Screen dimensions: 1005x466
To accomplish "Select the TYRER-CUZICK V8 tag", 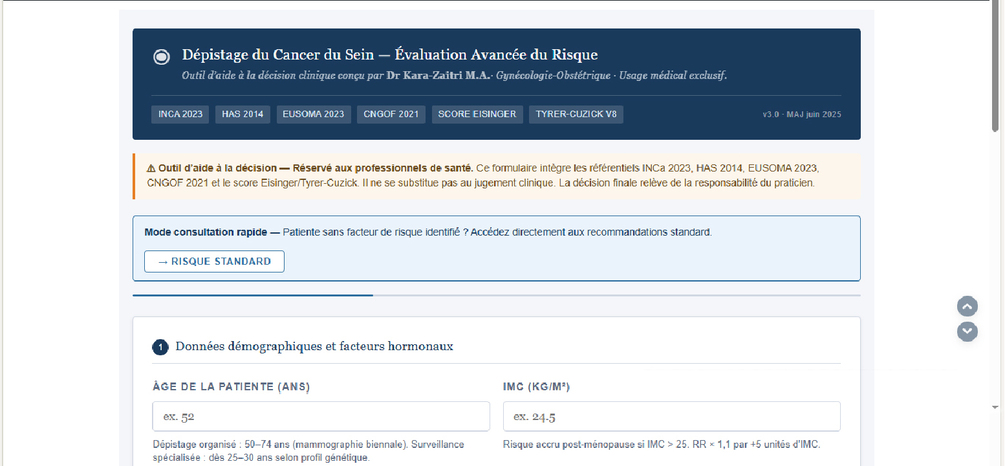I will coord(576,115).
